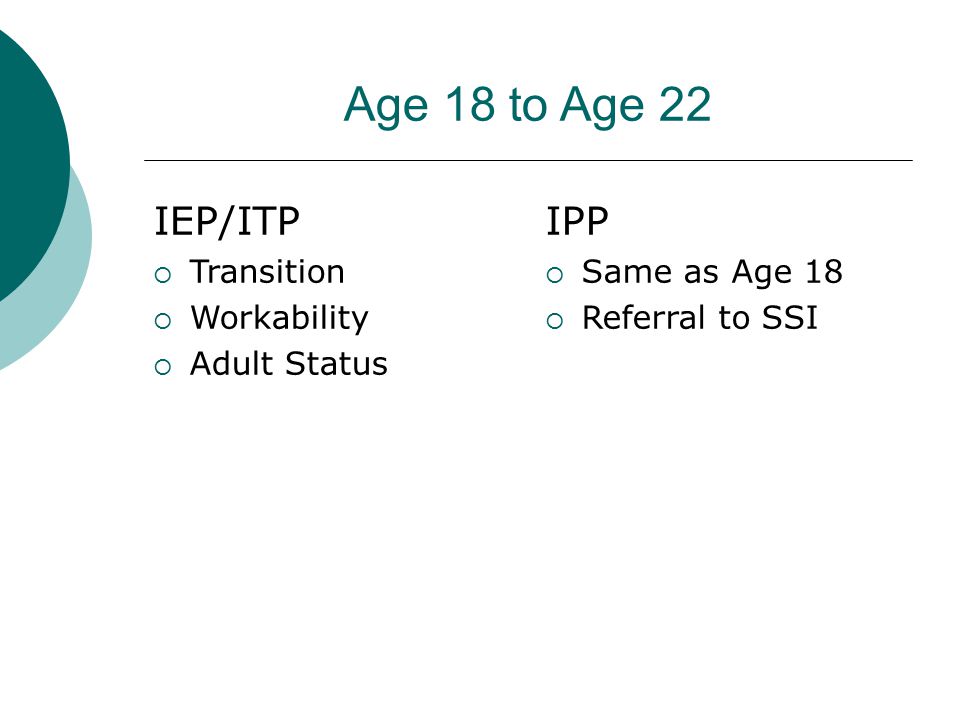Click the Referral to SSI text
This screenshot has width=960, height=720.
pos(700,318)
